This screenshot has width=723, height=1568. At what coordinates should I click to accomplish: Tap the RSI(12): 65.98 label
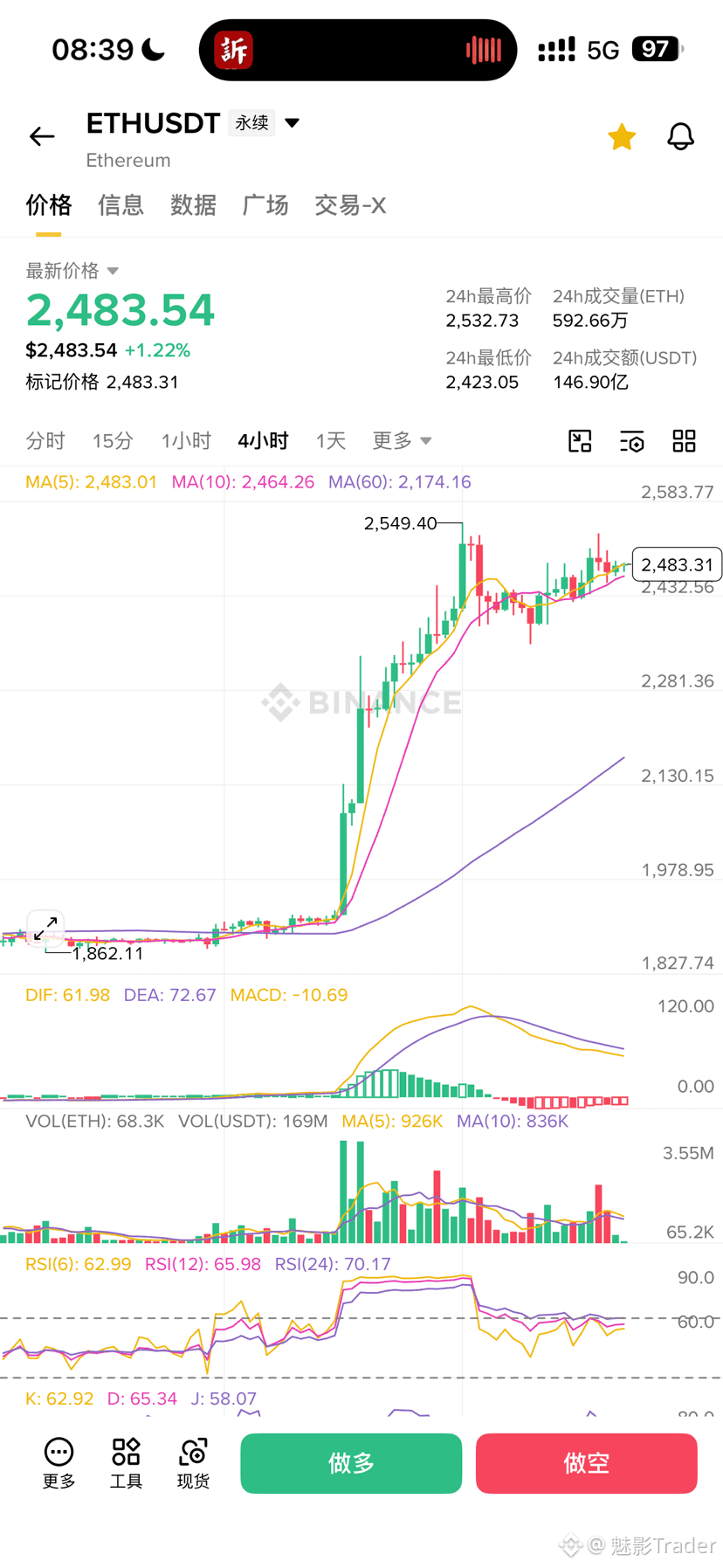[x=203, y=1264]
